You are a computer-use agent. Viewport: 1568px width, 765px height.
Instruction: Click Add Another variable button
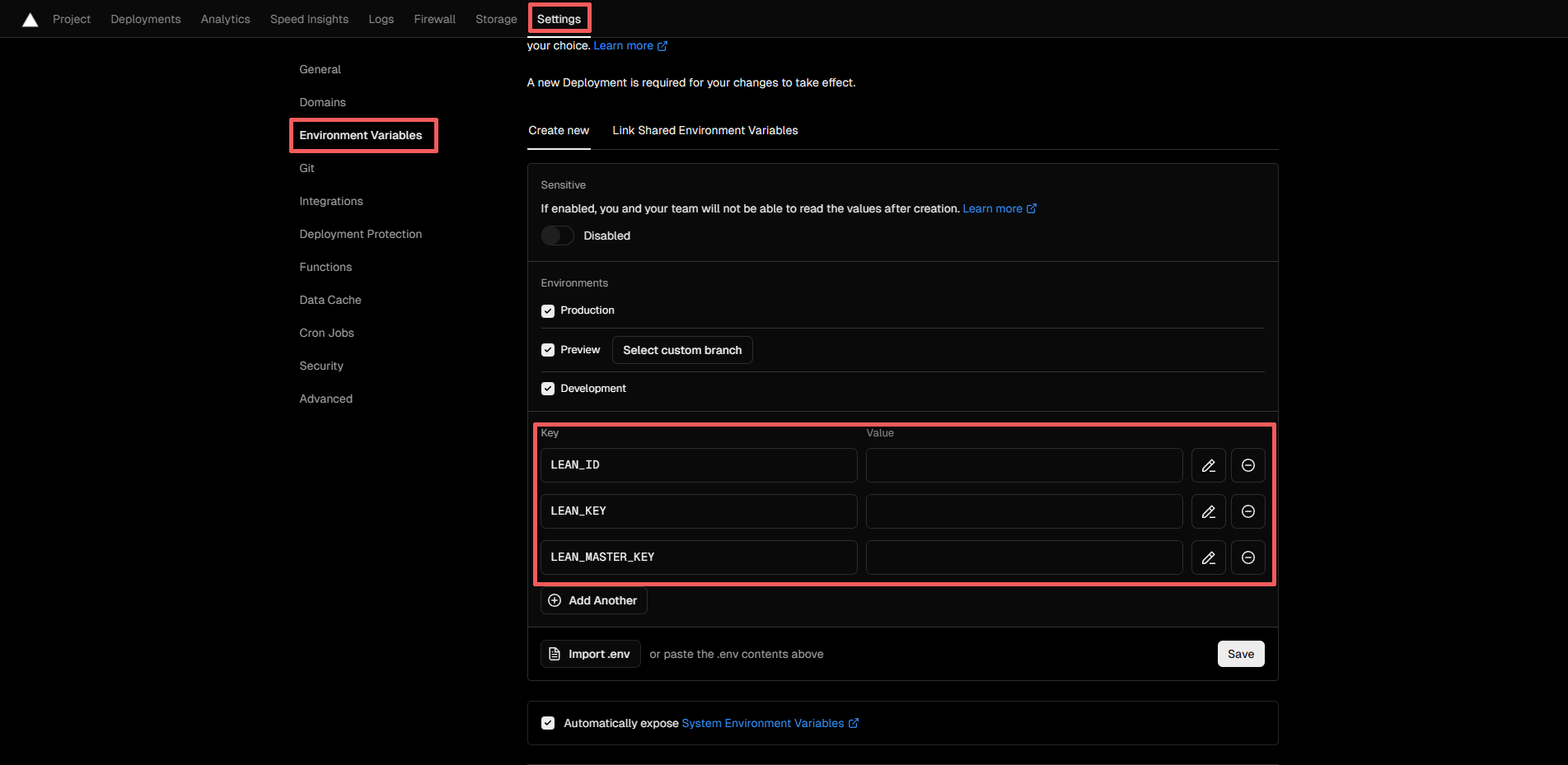click(593, 600)
